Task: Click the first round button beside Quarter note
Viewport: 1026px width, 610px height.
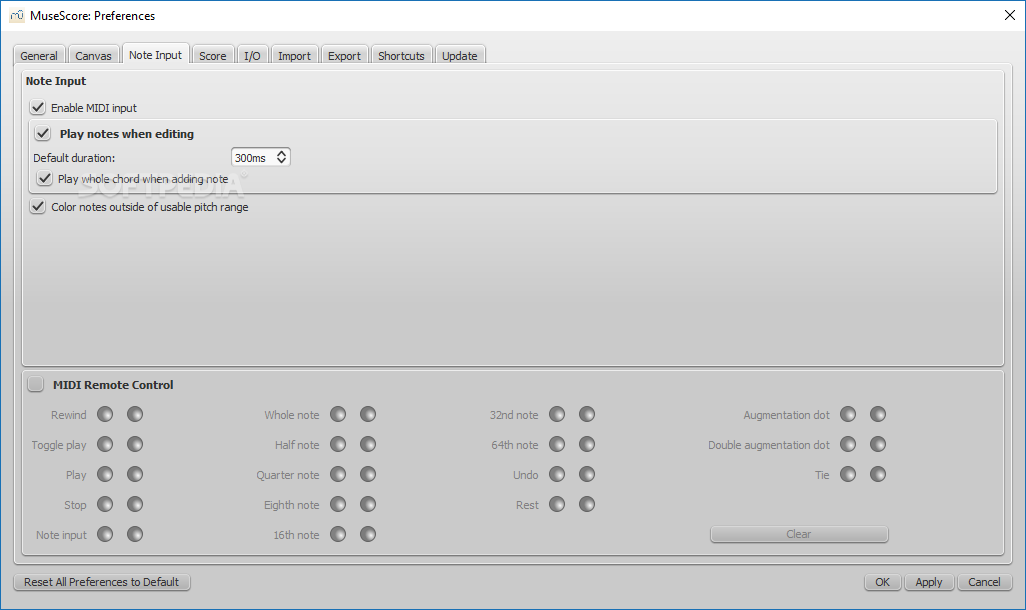Action: pos(338,475)
